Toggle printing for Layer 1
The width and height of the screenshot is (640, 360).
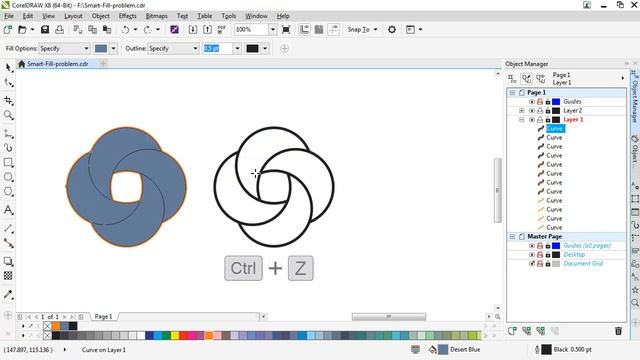pos(540,120)
